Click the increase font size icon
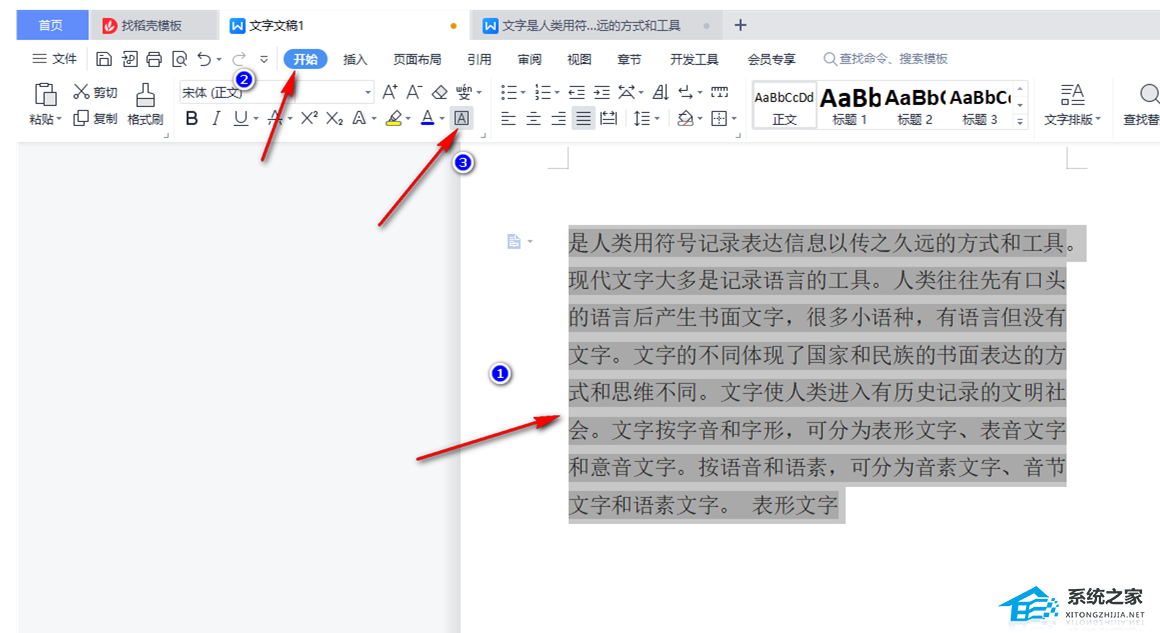This screenshot has width=1160, height=633. click(390, 93)
